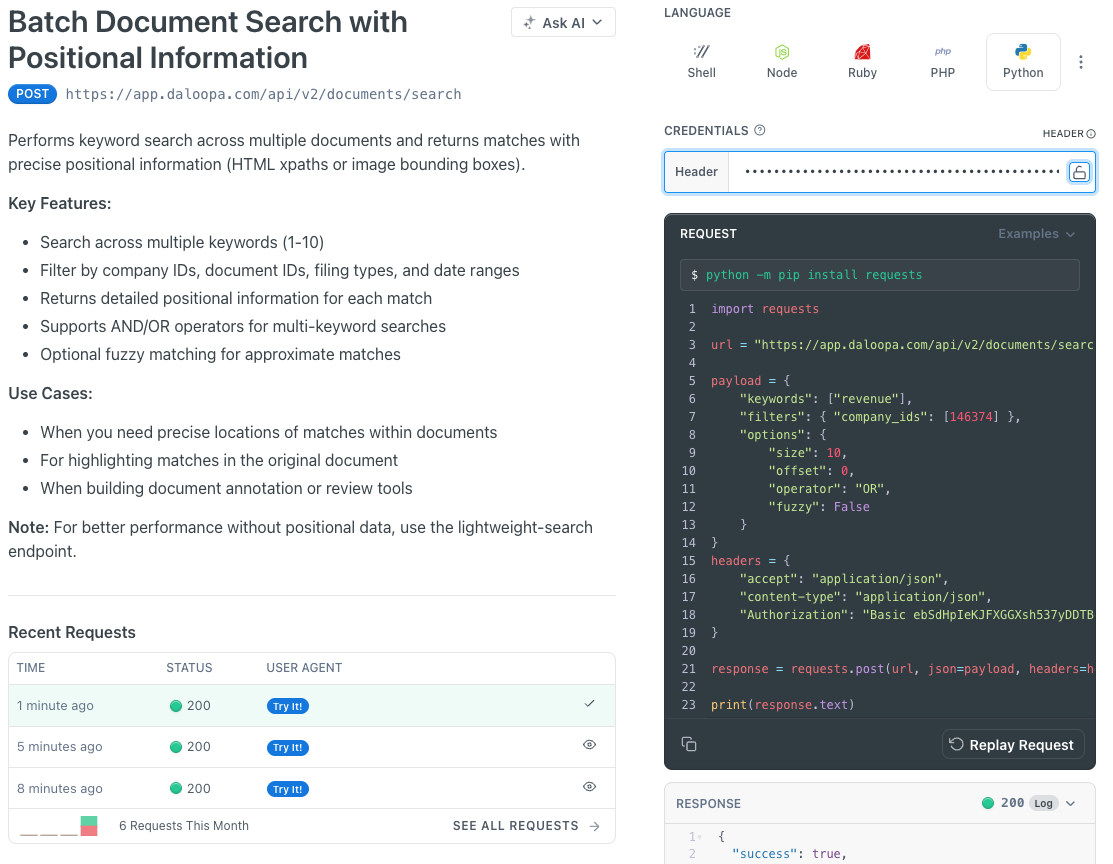Click the credentials help question icon
Screen dimensions: 1113x864
click(760, 131)
